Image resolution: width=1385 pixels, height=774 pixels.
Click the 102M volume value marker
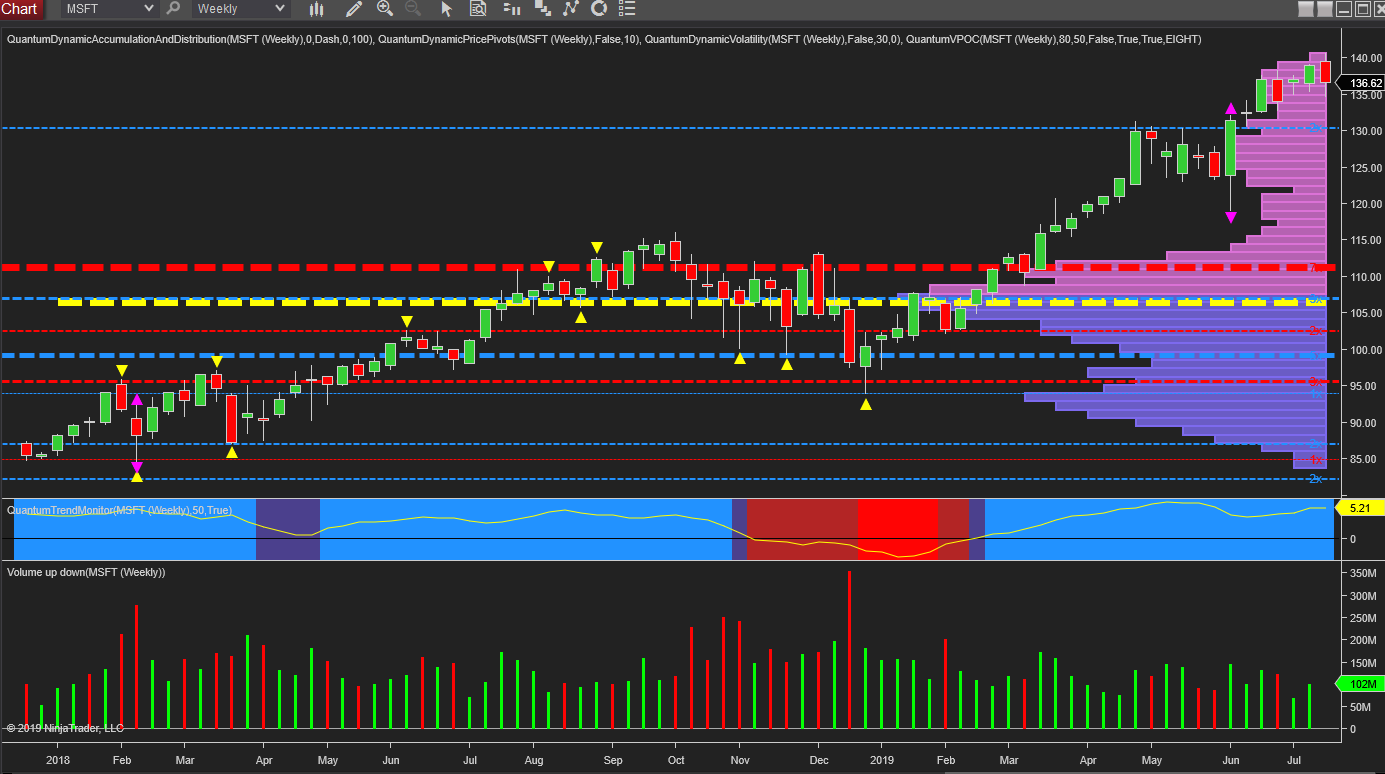coord(1362,684)
